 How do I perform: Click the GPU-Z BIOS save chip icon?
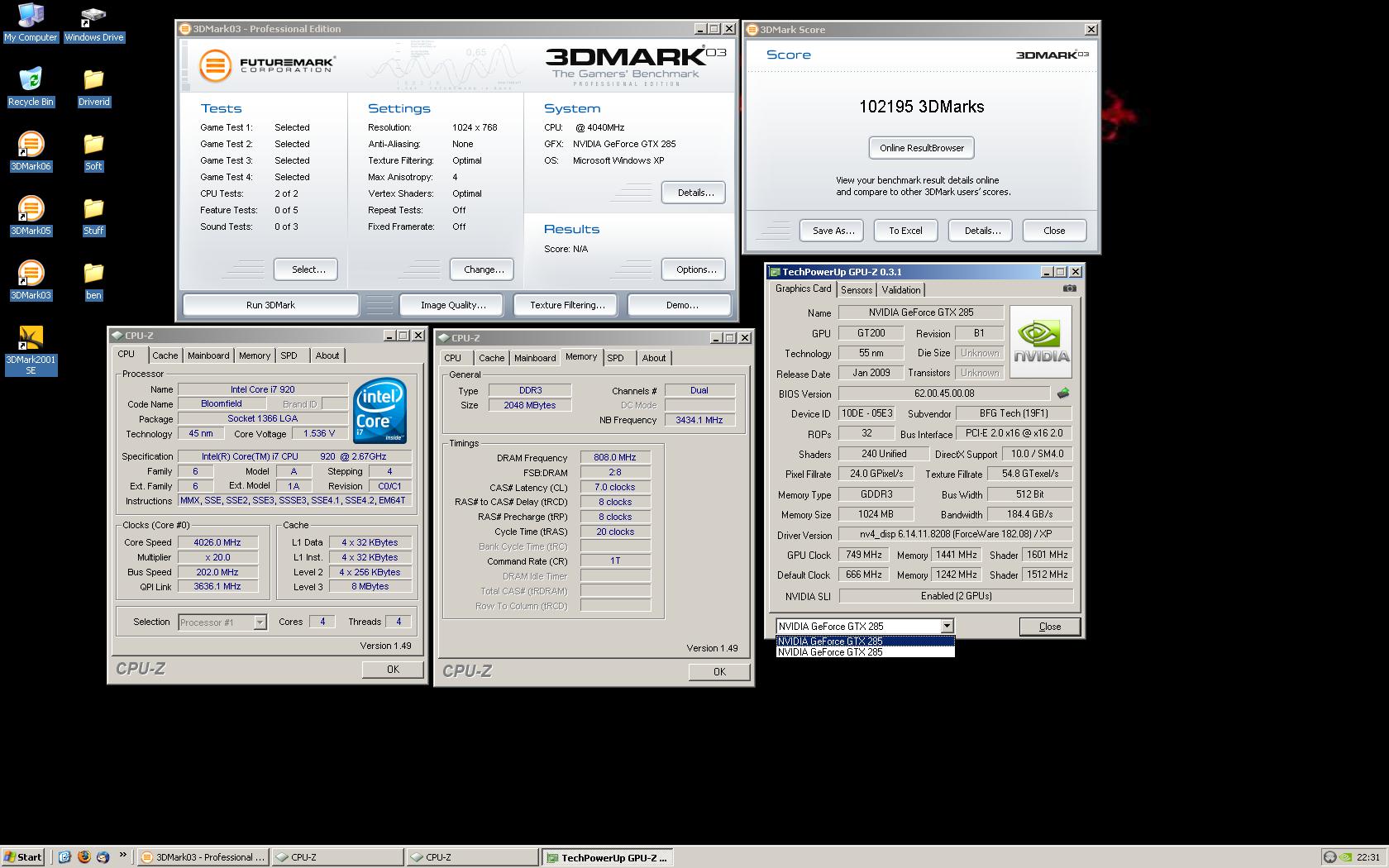click(x=1063, y=393)
